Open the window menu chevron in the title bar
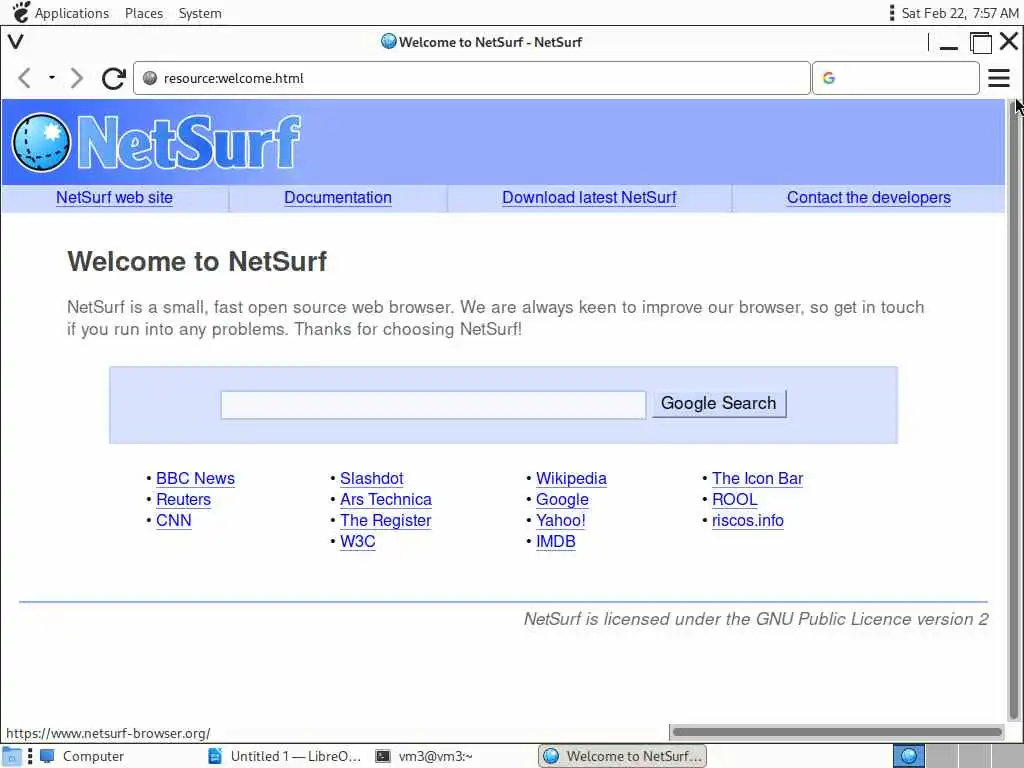This screenshot has width=1024, height=768. coord(16,42)
